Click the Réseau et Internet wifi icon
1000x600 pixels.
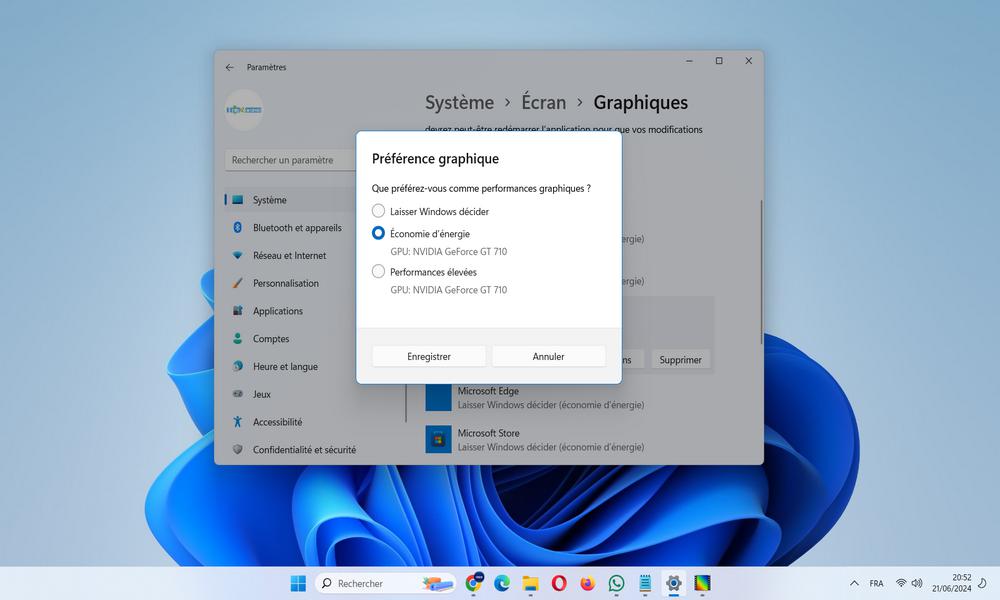[x=238, y=255]
